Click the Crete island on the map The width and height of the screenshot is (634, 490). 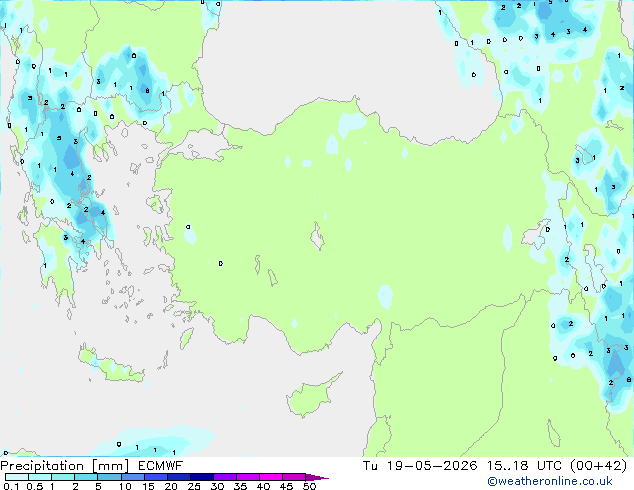tap(111, 366)
